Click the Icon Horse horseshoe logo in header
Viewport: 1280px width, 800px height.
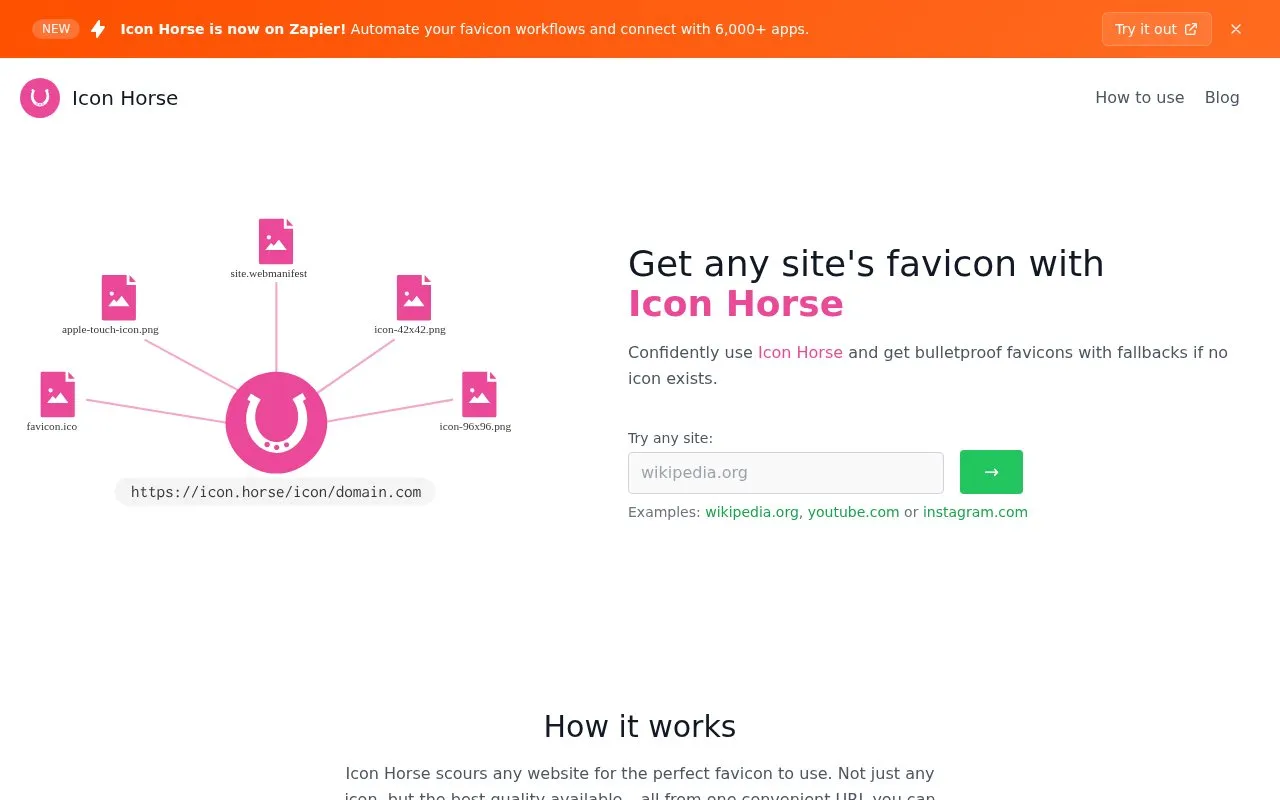(40, 98)
